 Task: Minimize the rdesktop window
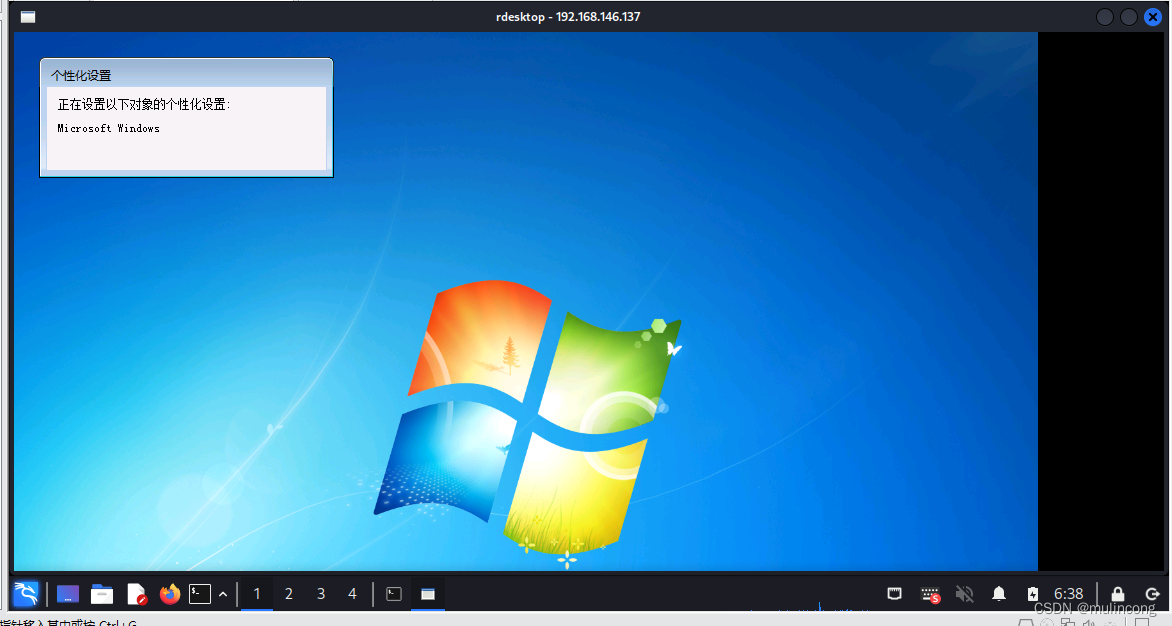(1105, 16)
